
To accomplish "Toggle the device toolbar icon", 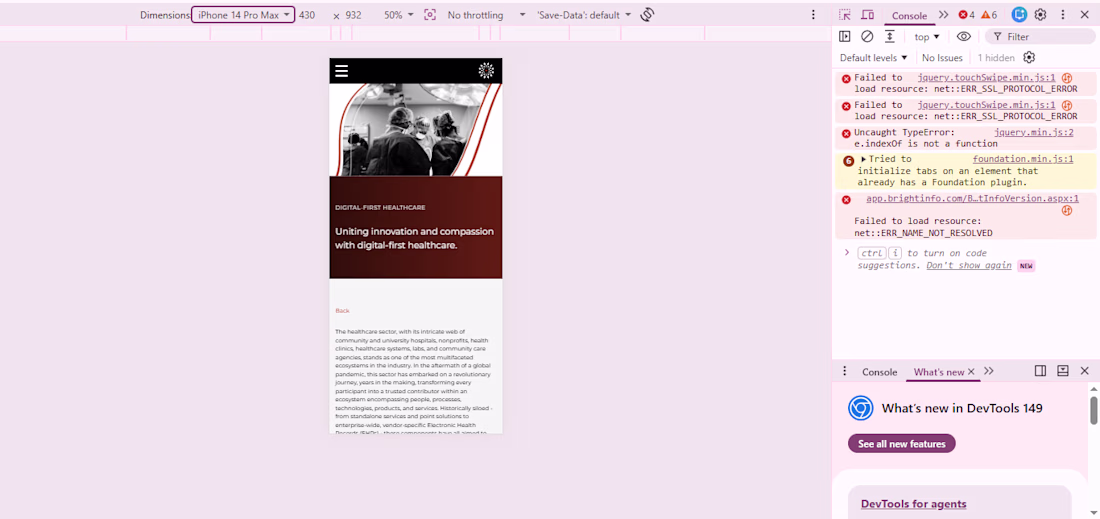I will pos(868,15).
